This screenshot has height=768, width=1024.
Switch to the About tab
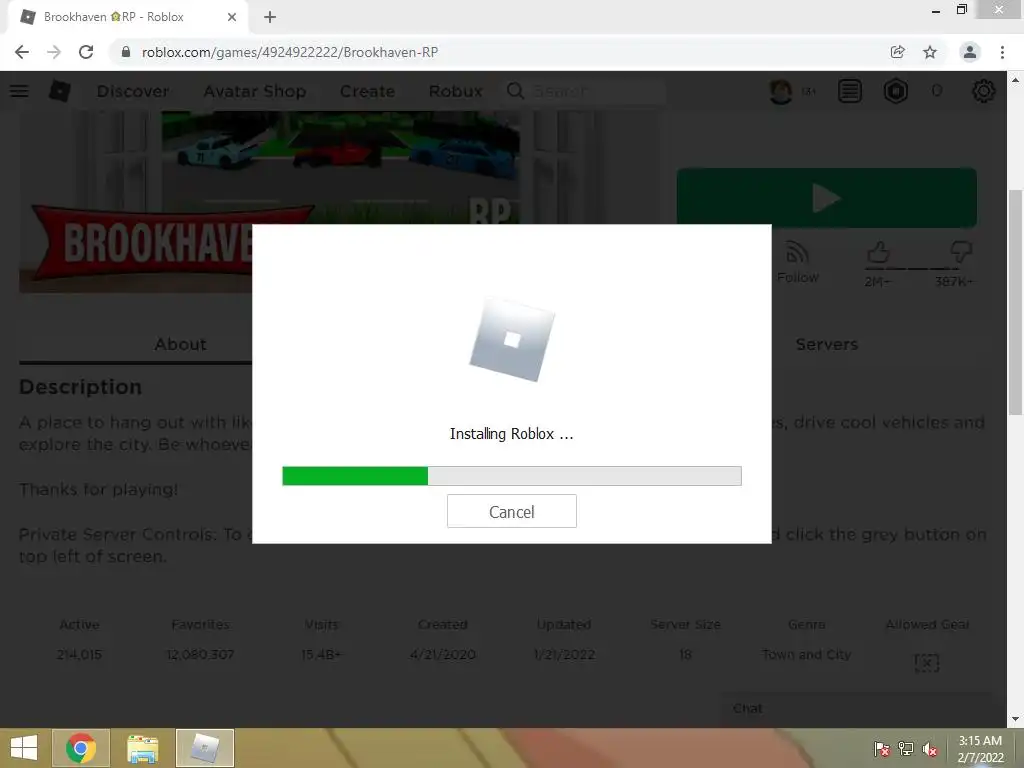180,344
